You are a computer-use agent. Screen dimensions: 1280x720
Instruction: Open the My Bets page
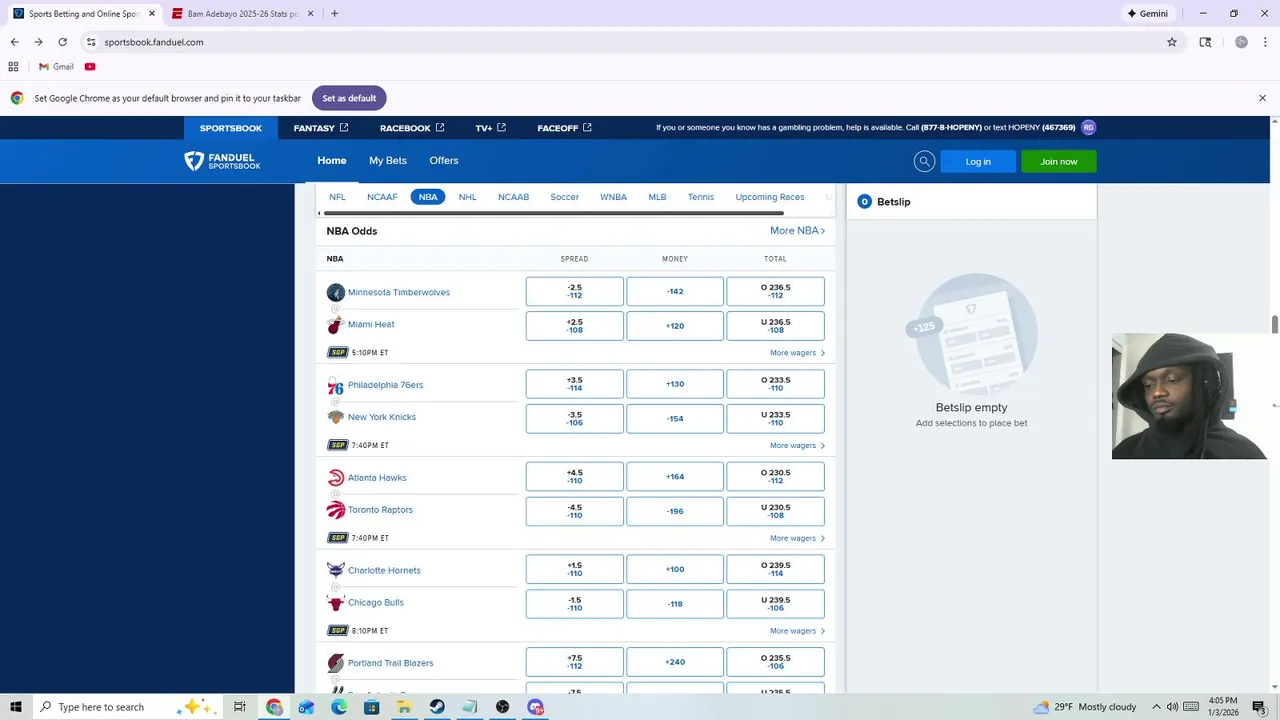388,161
